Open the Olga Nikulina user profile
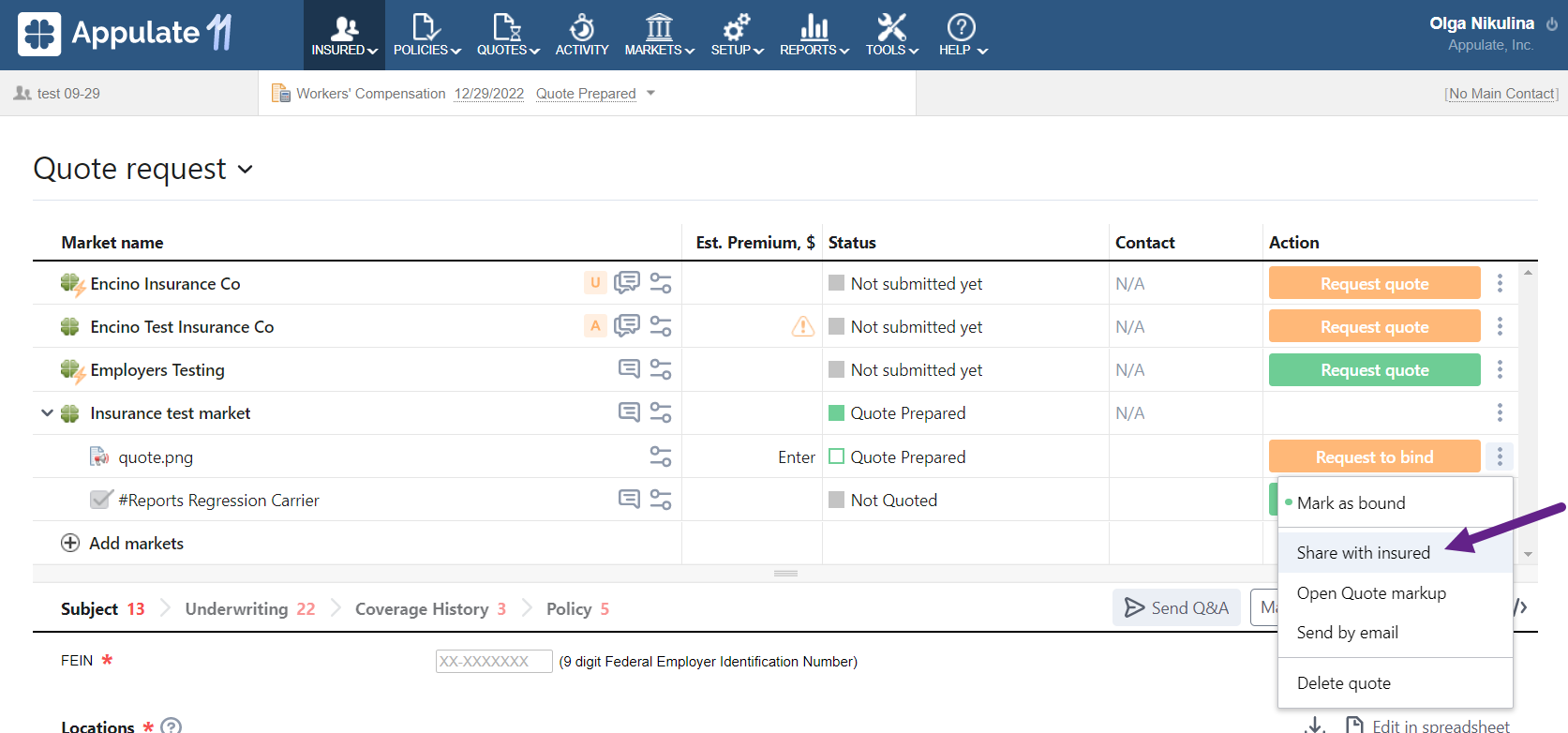The height and width of the screenshot is (733, 1568). coord(1482,23)
